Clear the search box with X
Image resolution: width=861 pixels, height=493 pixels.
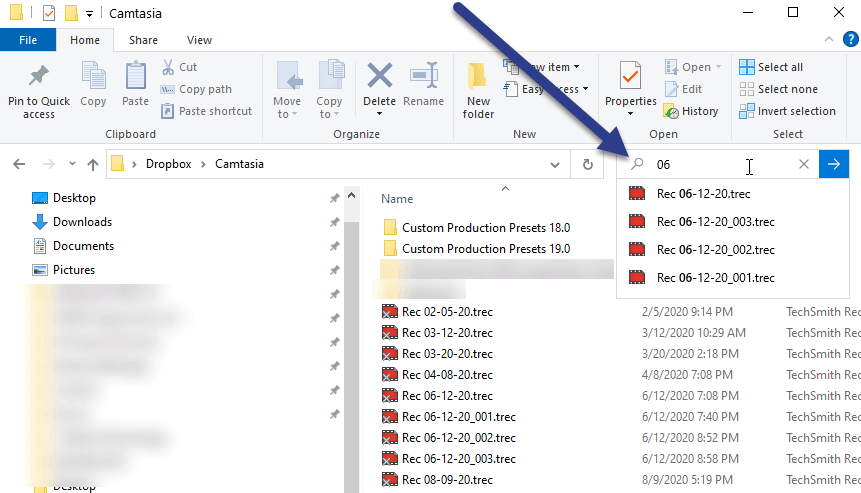click(x=804, y=164)
